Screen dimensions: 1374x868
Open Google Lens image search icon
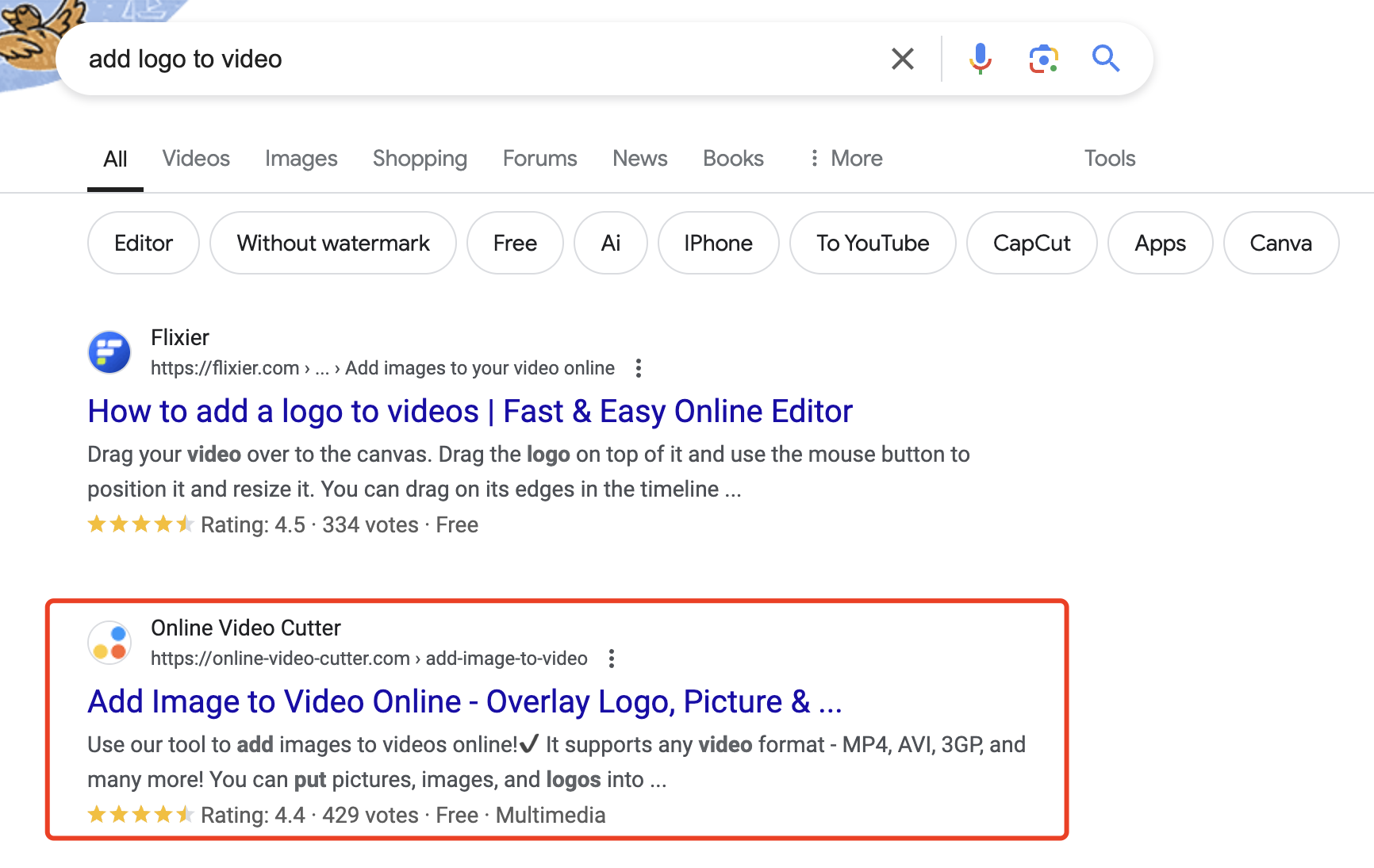point(1043,59)
